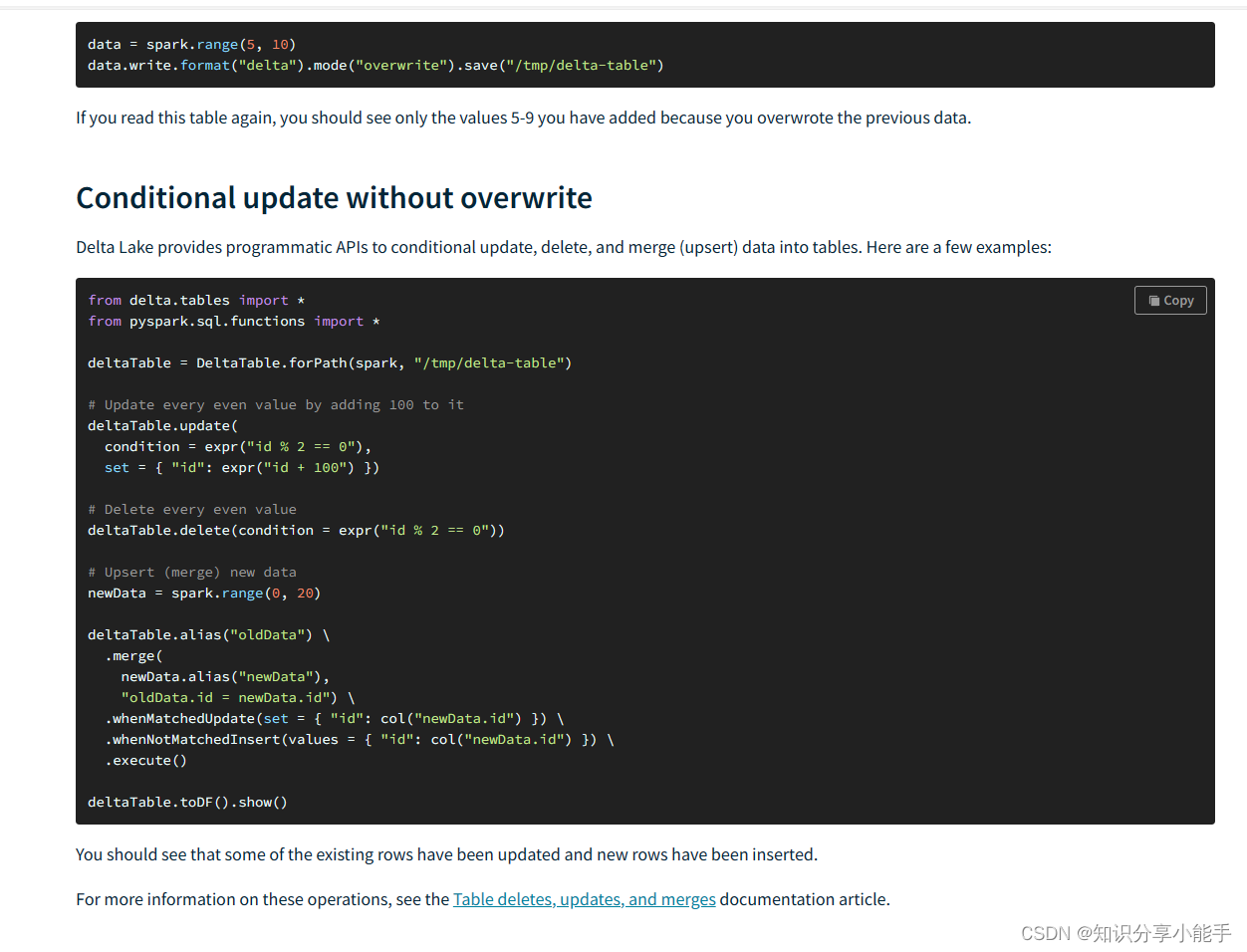
Task: Click the set = { "id": expr("id + 100") } line
Action: click(242, 467)
